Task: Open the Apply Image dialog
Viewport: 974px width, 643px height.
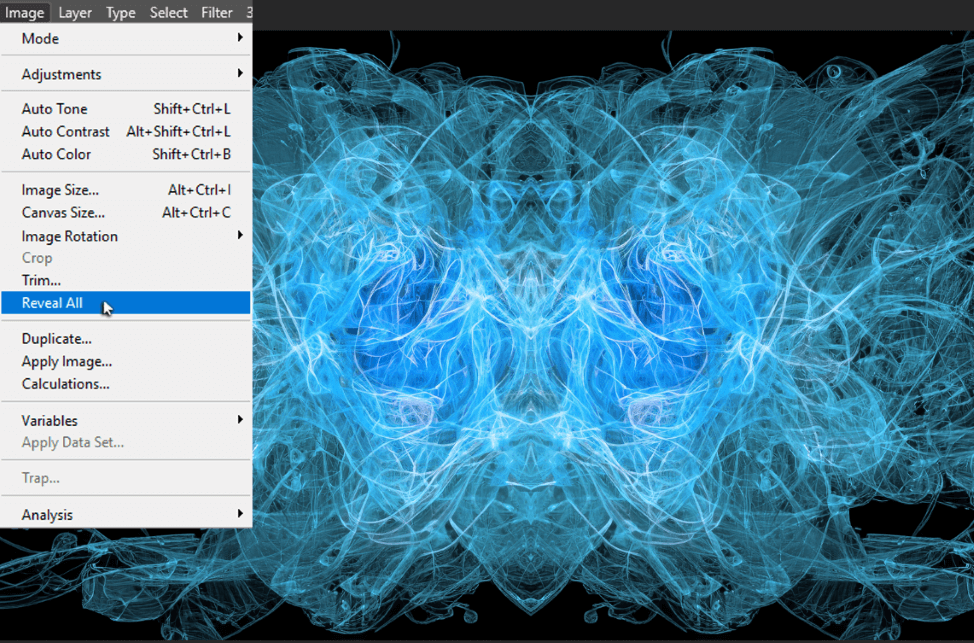Action: 67,362
